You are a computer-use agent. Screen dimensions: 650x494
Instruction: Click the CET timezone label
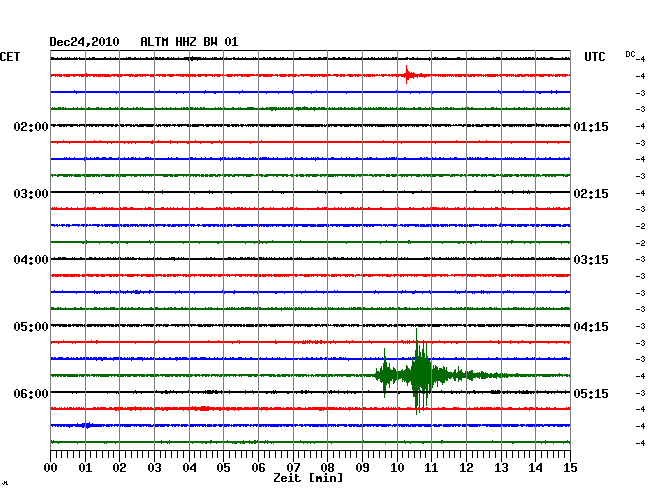click(x=10, y=57)
